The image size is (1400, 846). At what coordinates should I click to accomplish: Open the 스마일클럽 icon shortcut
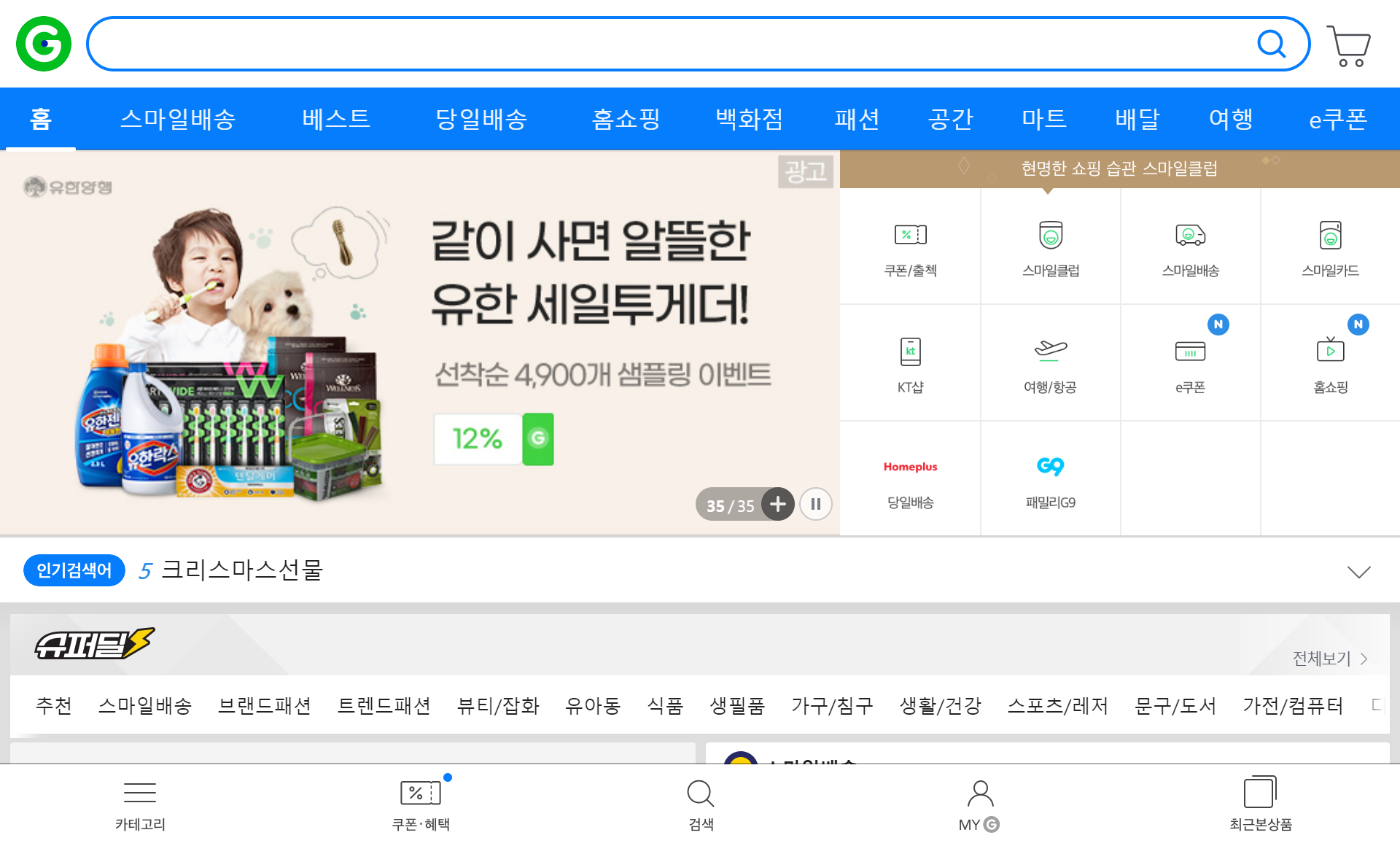tap(1050, 248)
